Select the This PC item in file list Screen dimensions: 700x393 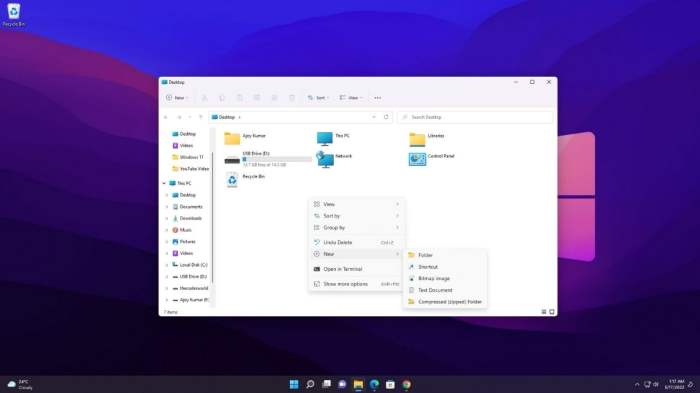click(333, 138)
